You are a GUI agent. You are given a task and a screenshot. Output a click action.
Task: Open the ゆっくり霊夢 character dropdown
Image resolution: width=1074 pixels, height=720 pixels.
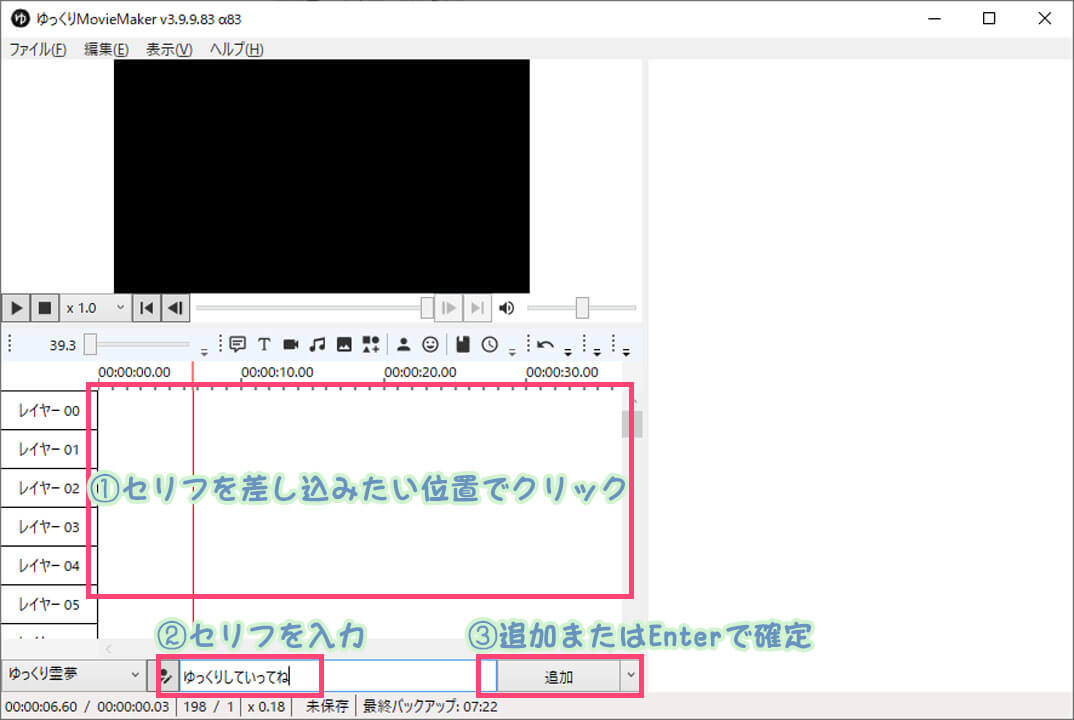pos(73,675)
